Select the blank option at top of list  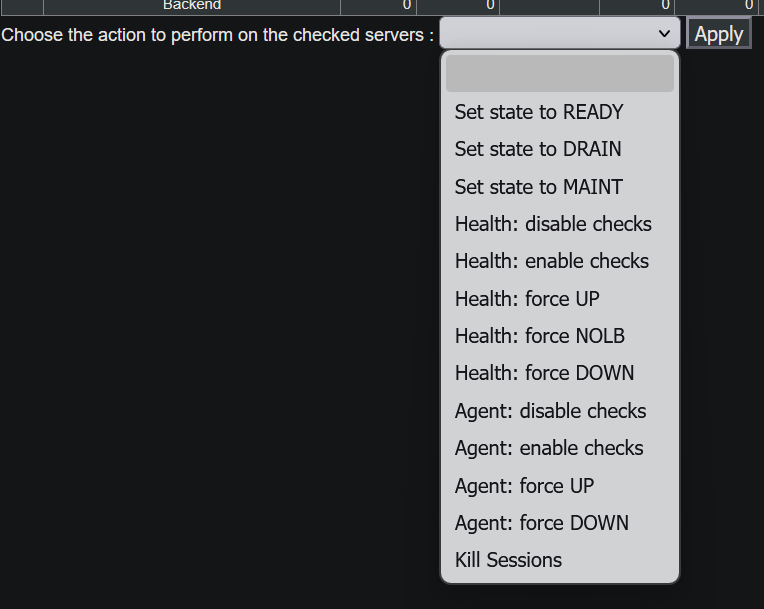[559, 74]
